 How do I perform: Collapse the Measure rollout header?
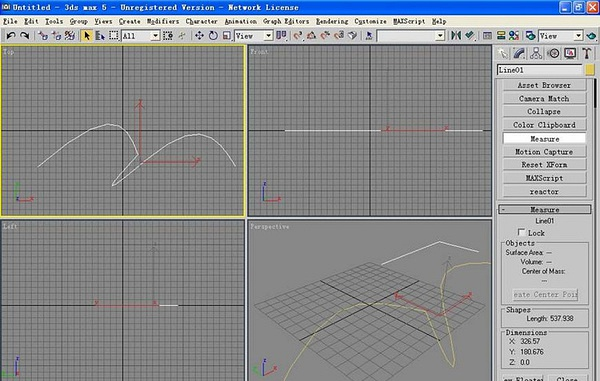click(545, 210)
